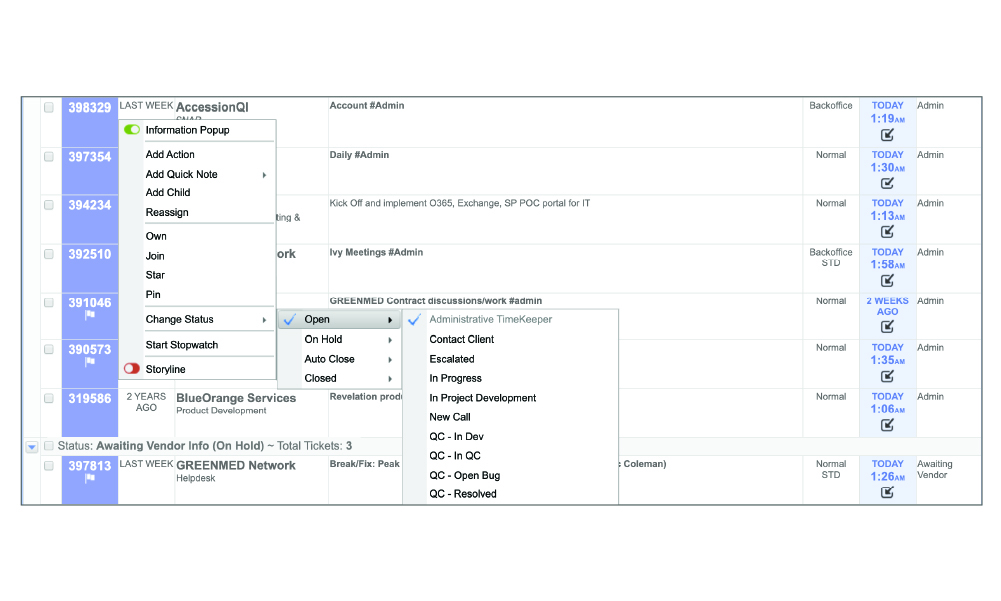Click edit icon under 1:30 AM time
This screenshot has width=1001, height=601.
click(887, 183)
